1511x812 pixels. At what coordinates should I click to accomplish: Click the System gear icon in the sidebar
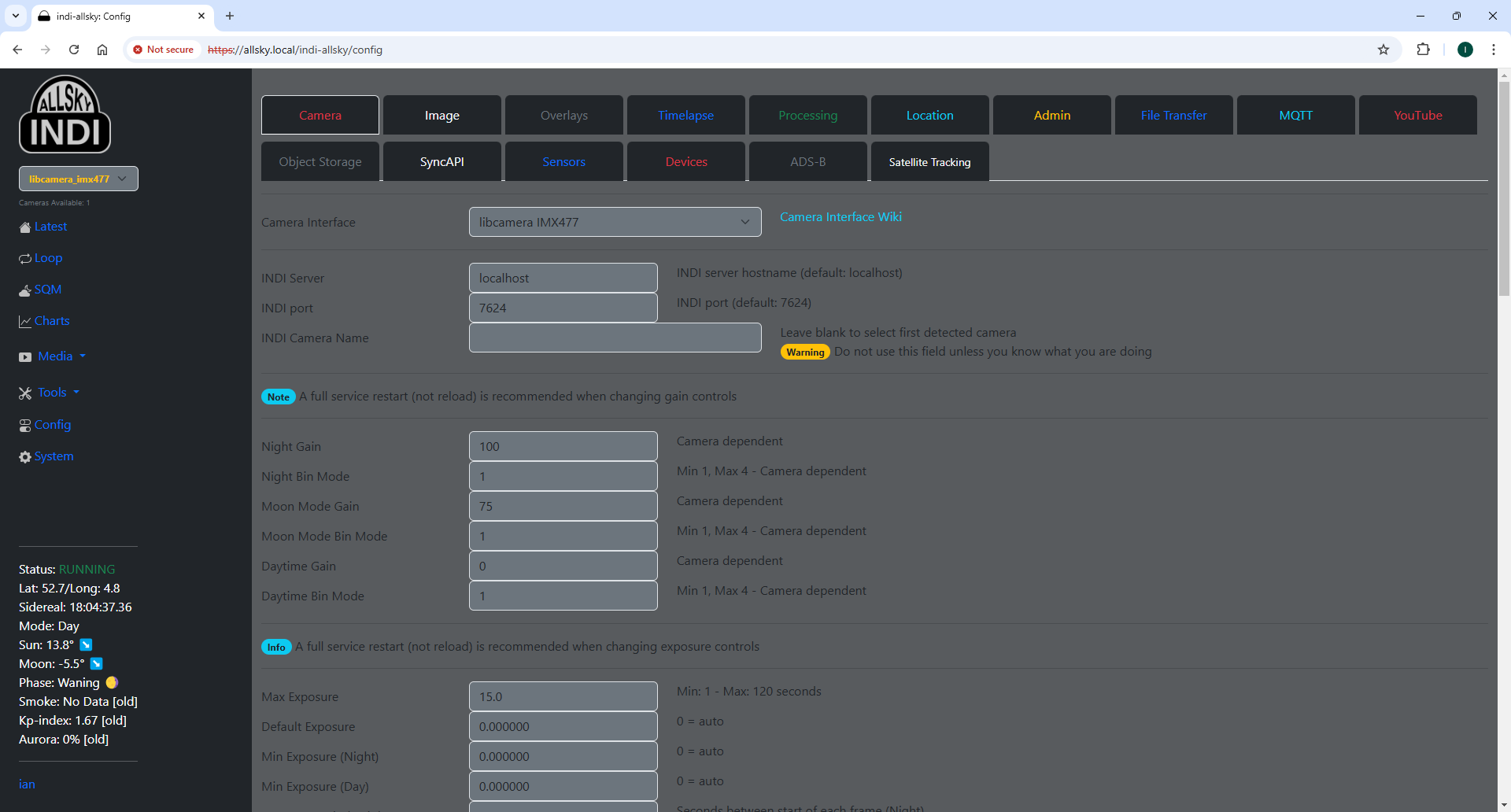(25, 456)
